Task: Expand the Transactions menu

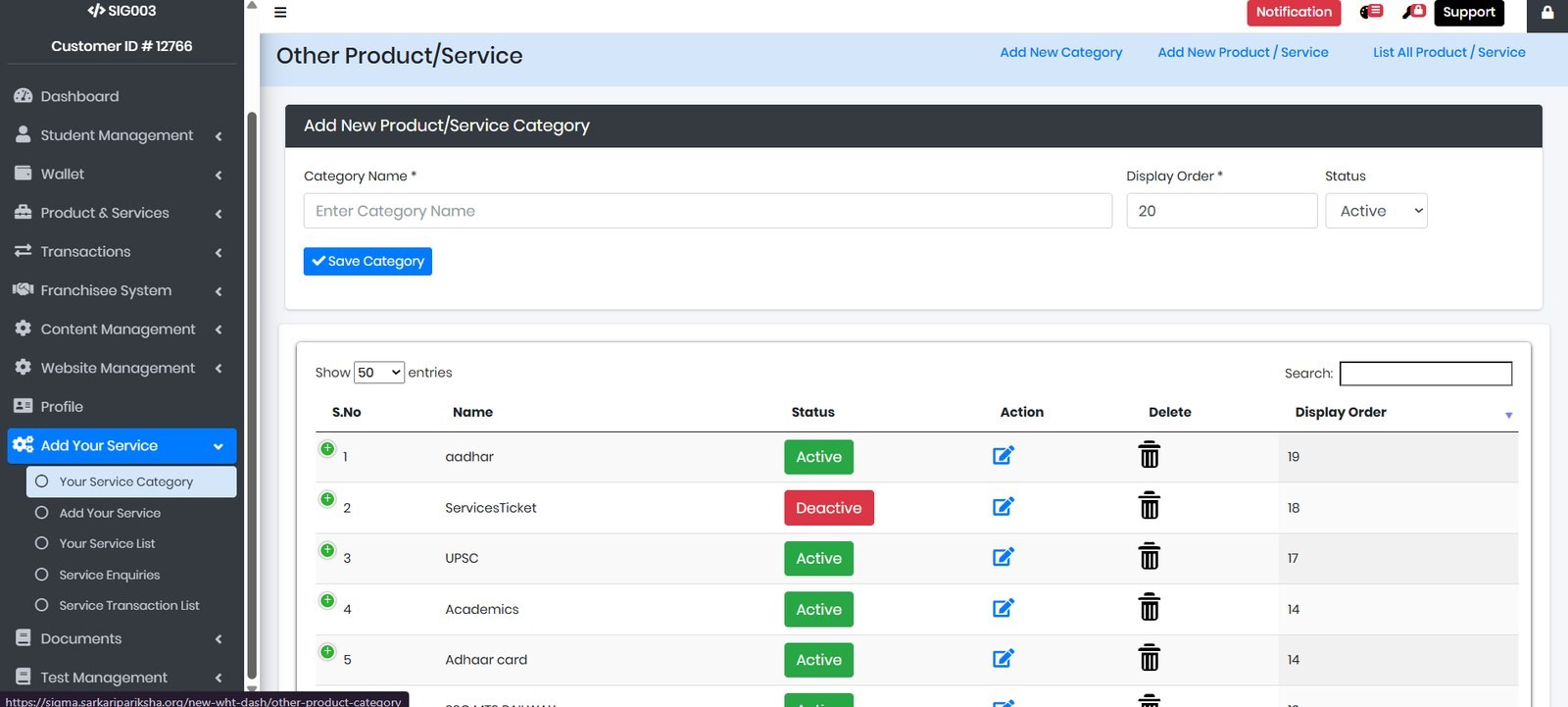Action: [x=122, y=252]
